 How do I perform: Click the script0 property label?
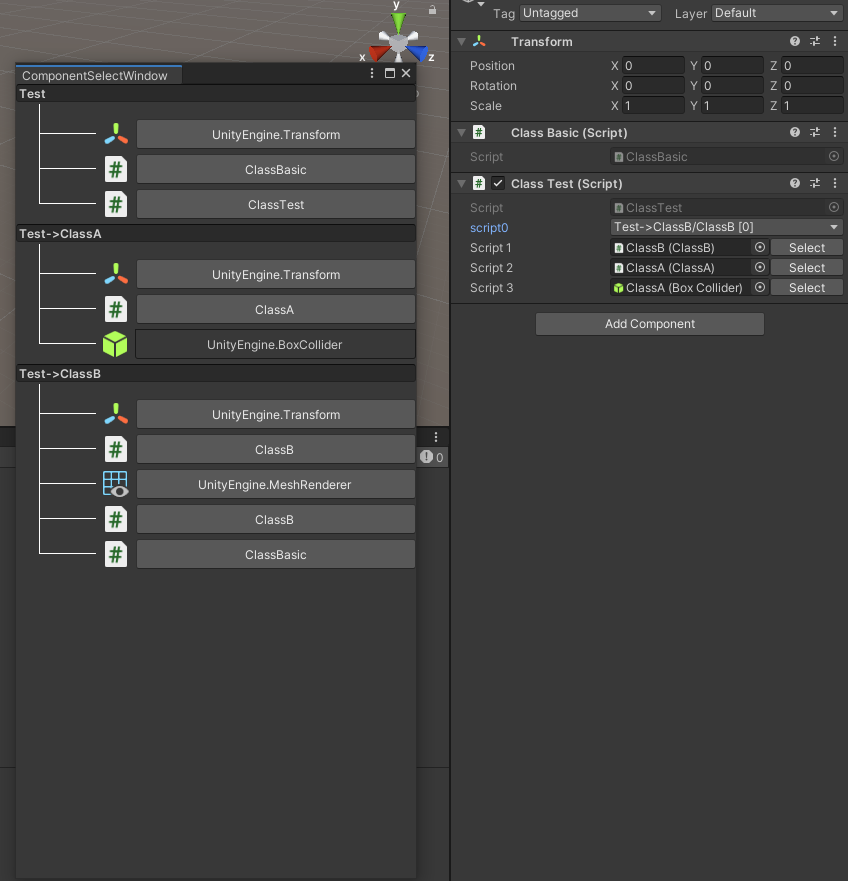tap(489, 228)
